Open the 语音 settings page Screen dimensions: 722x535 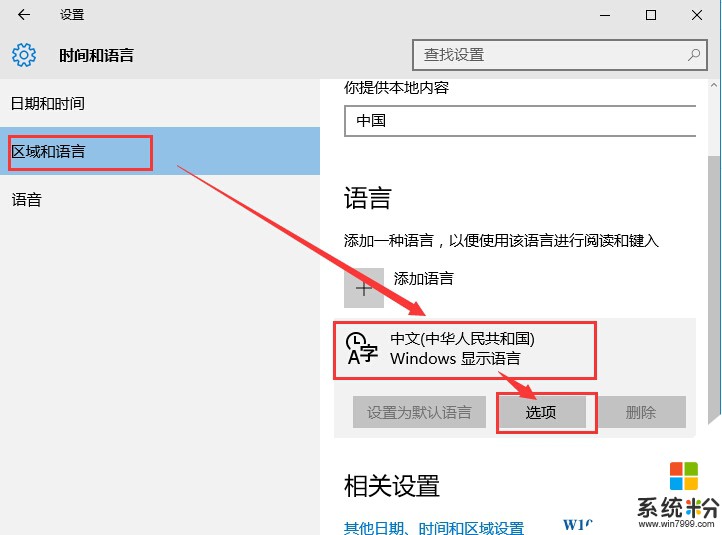click(x=160, y=200)
